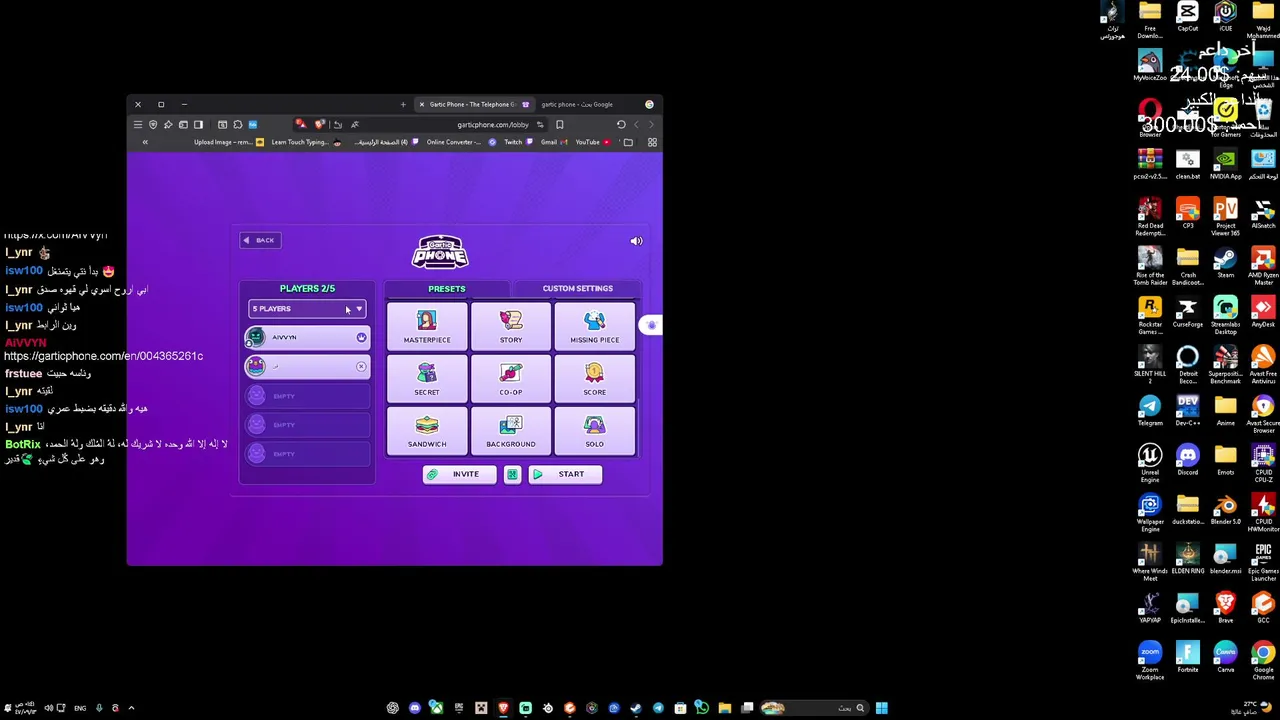This screenshot has height=720, width=1280.
Task: Reload the page
Action: [x=621, y=125]
